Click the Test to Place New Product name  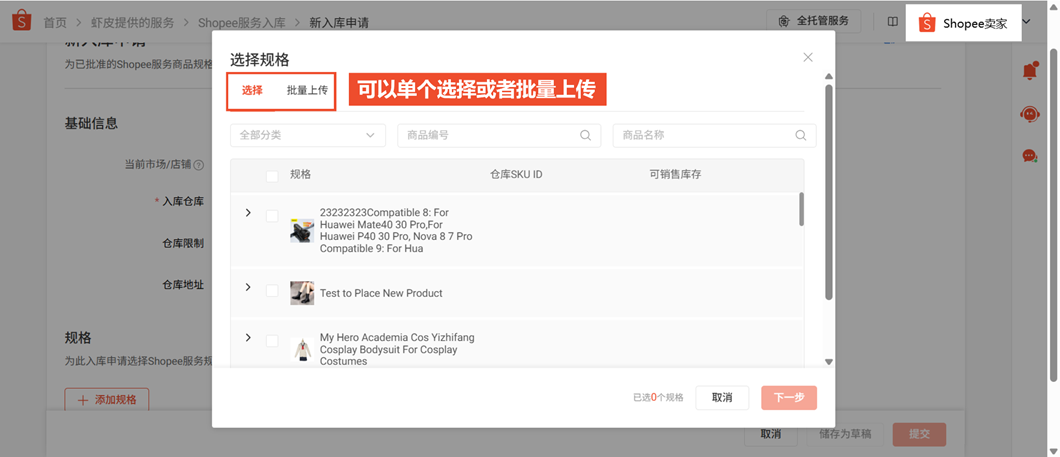click(381, 293)
